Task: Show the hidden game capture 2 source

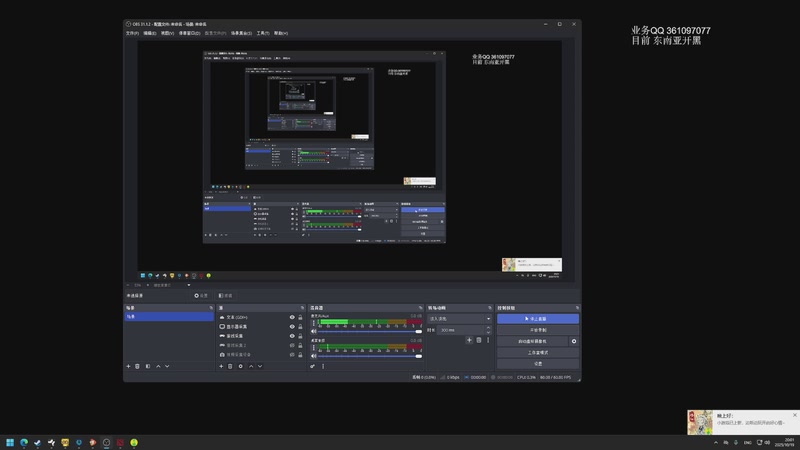Action: pos(292,345)
